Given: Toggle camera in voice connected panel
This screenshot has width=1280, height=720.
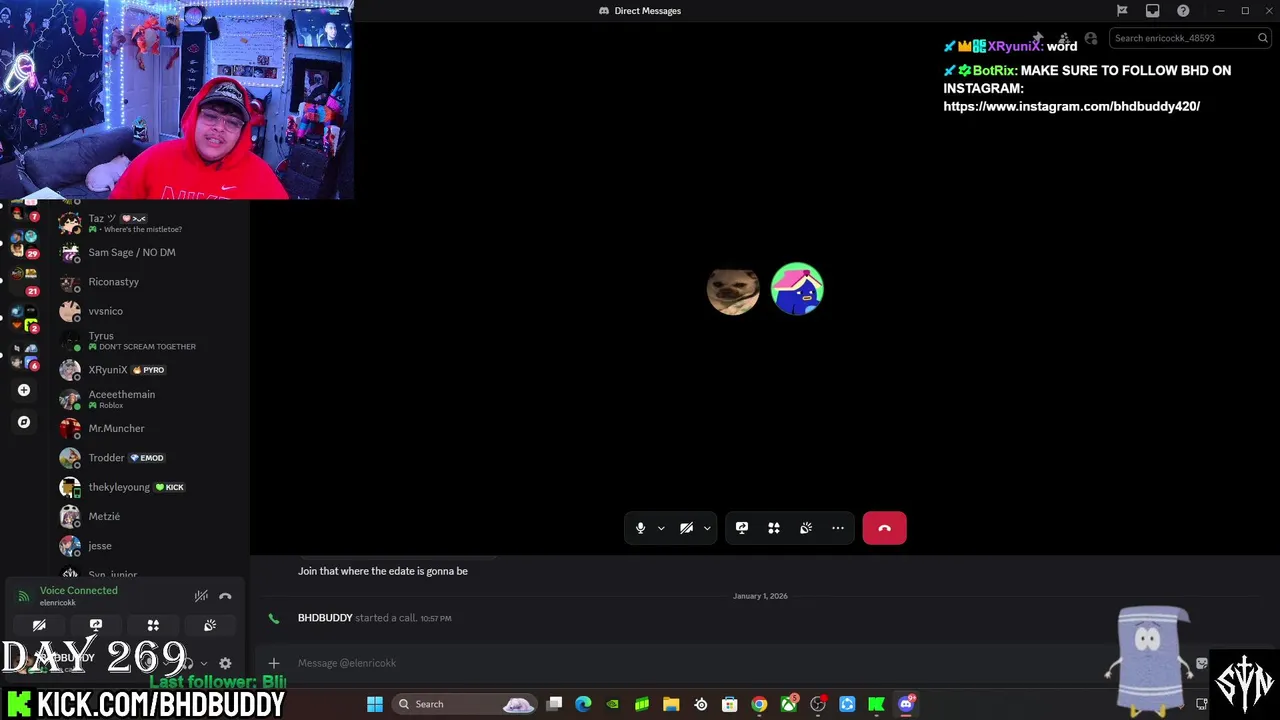Looking at the screenshot, I should point(39,625).
